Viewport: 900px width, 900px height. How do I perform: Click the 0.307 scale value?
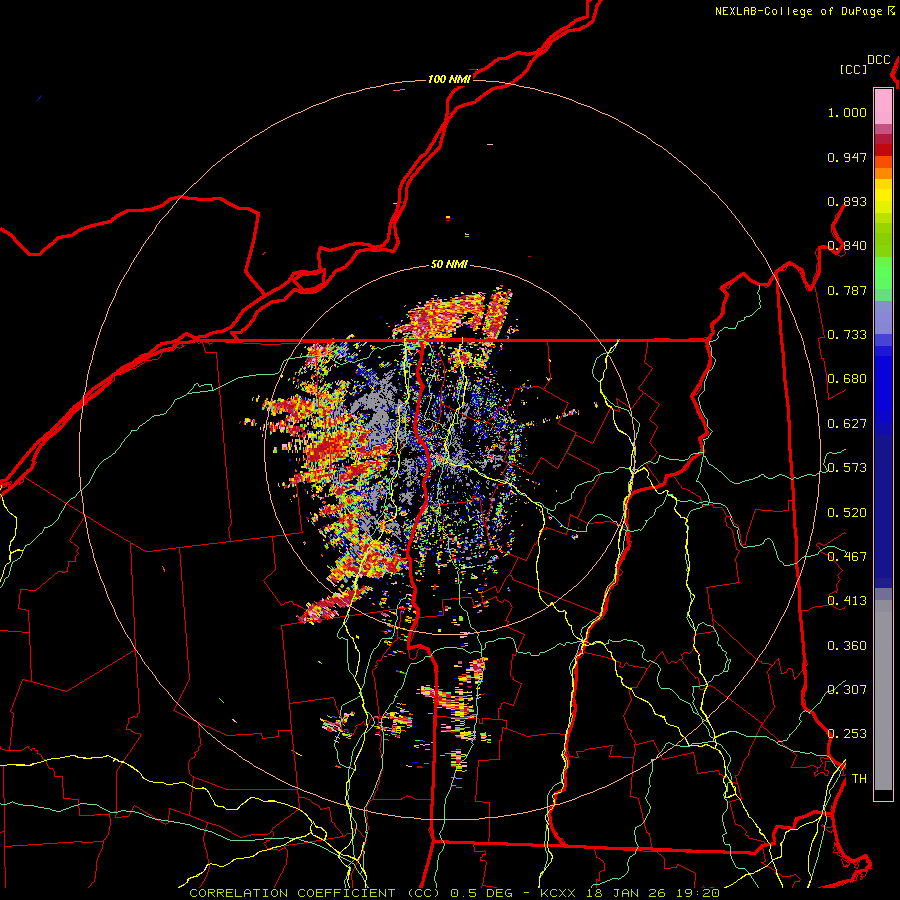847,690
